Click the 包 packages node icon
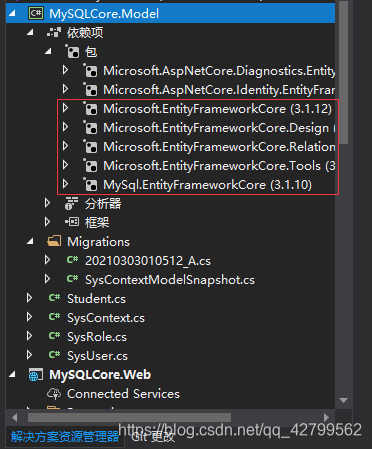This screenshot has height=449, width=372. (72, 51)
